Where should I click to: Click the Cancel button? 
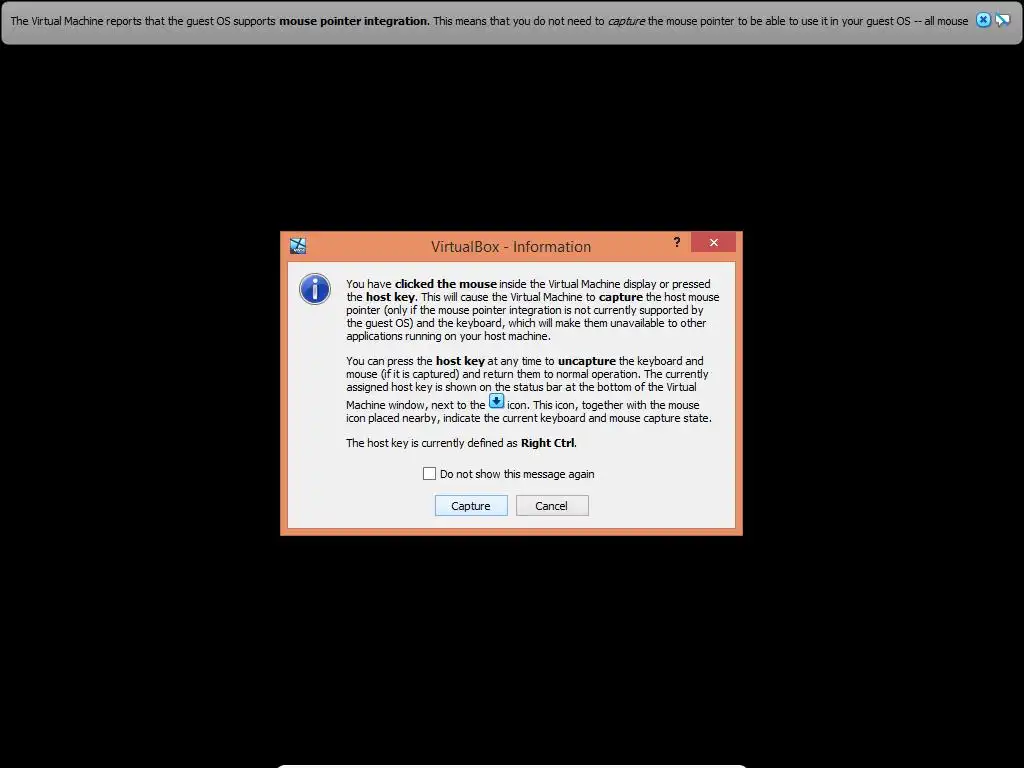pyautogui.click(x=552, y=505)
